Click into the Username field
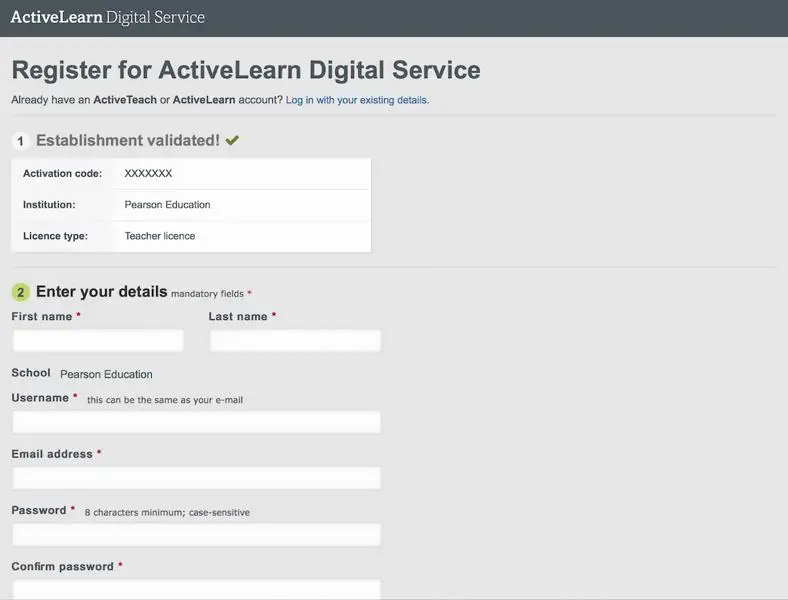Screen dimensions: 788x600 click(x=196, y=422)
